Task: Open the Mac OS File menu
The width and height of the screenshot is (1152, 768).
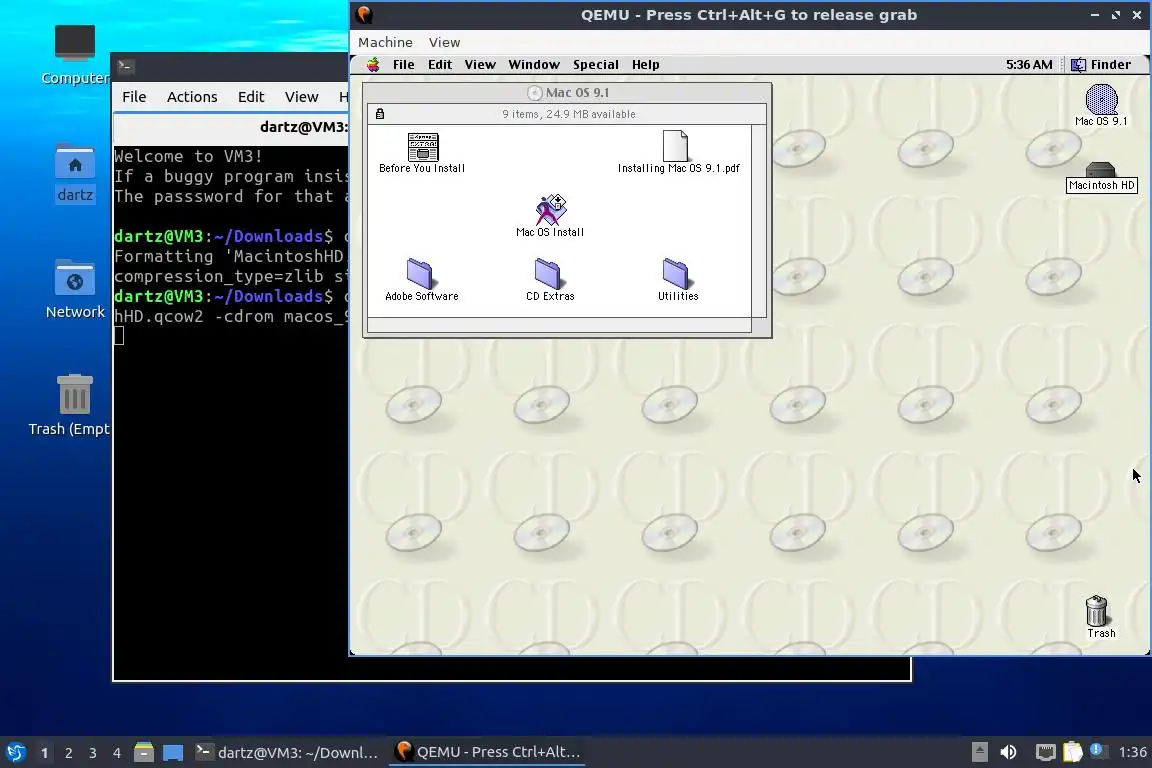Action: pyautogui.click(x=403, y=65)
